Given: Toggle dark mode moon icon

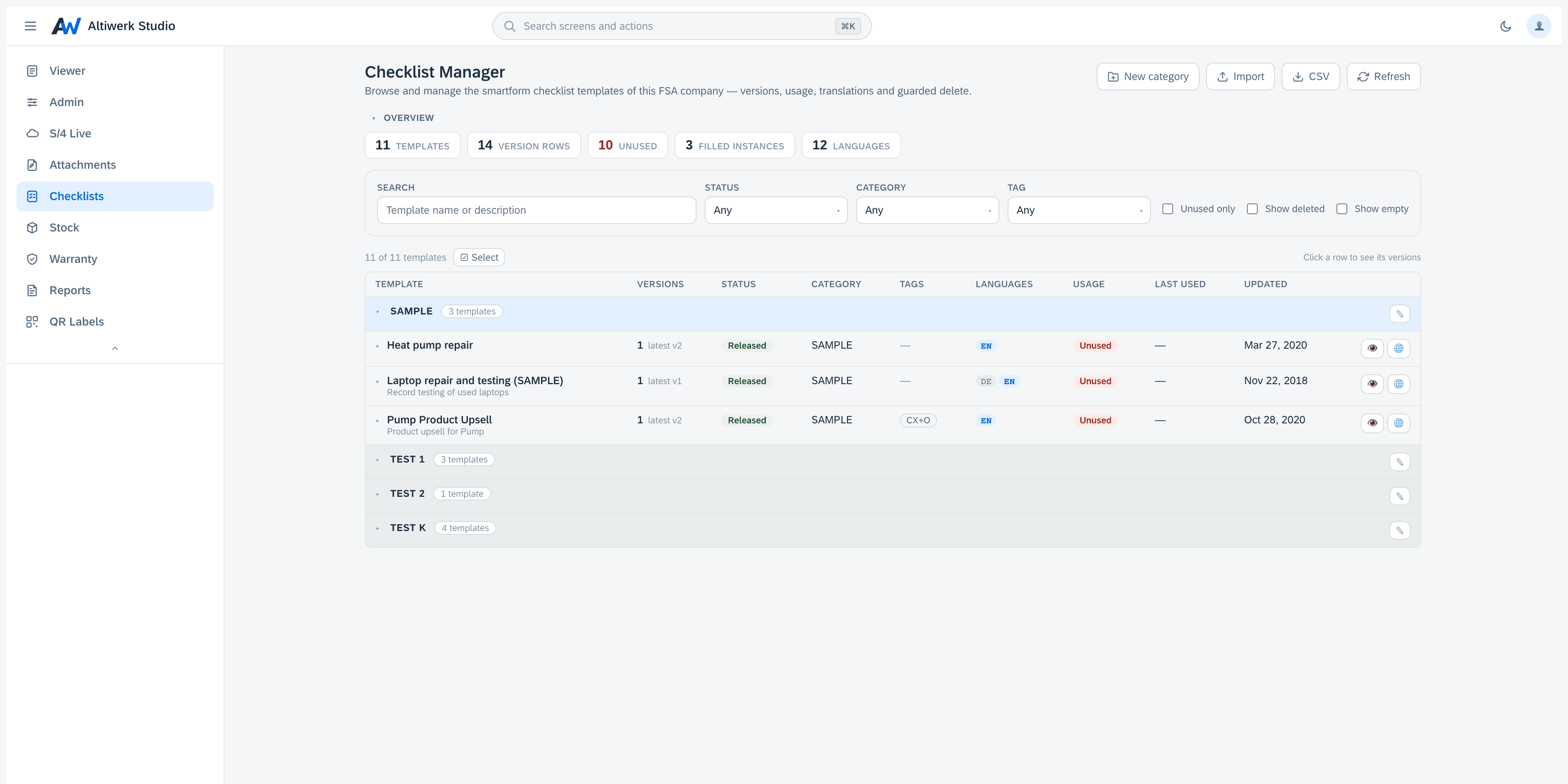Looking at the screenshot, I should pos(1505,26).
